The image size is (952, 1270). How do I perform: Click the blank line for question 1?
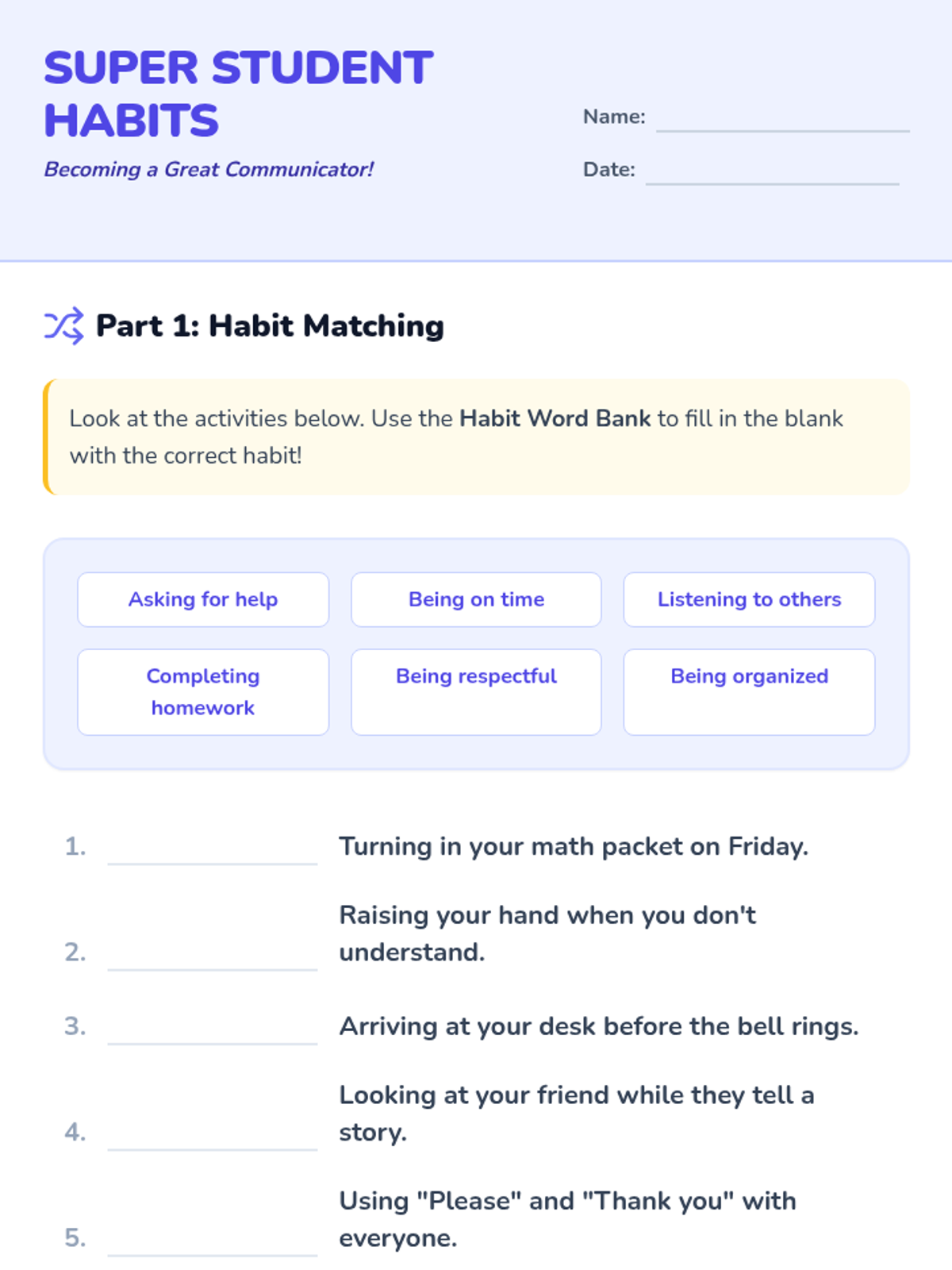click(x=212, y=851)
